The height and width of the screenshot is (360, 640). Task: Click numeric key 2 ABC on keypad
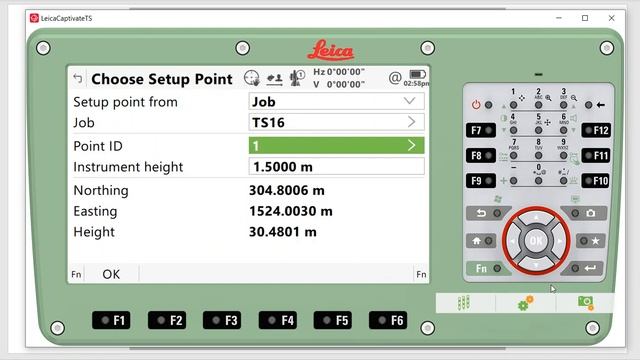(538, 105)
